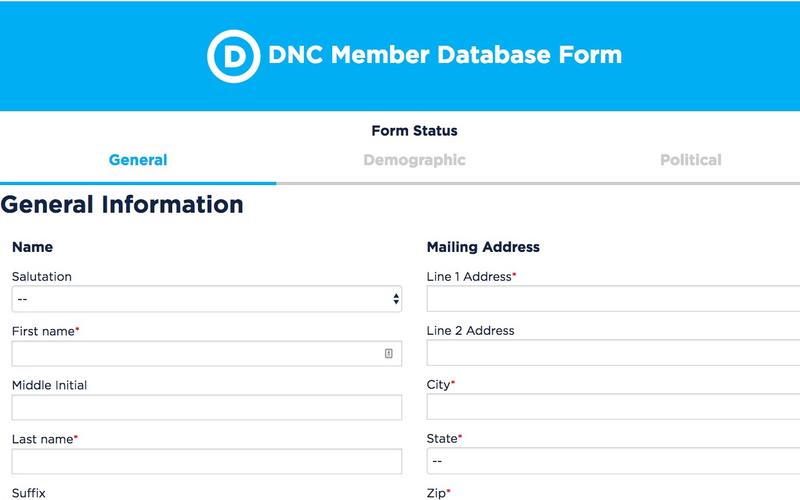Click the City input field
800x500 pixels.
(612, 407)
